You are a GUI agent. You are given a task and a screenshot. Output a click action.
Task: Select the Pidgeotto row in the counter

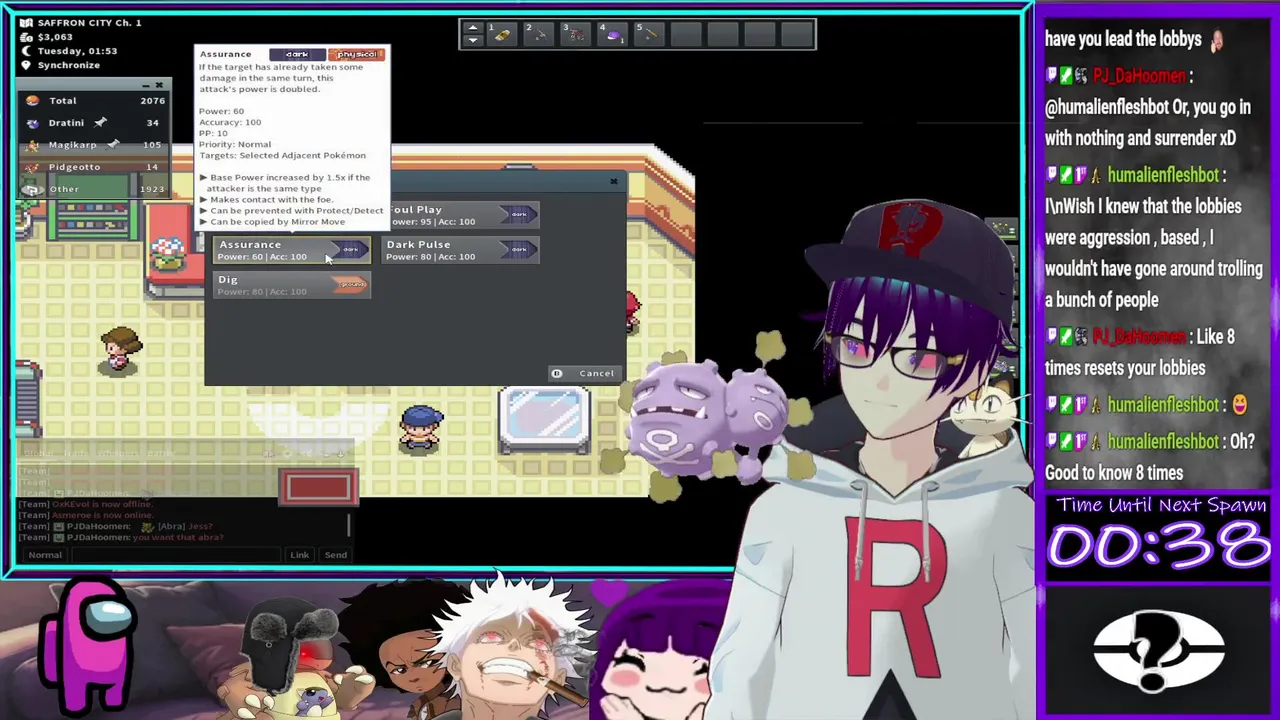click(93, 167)
